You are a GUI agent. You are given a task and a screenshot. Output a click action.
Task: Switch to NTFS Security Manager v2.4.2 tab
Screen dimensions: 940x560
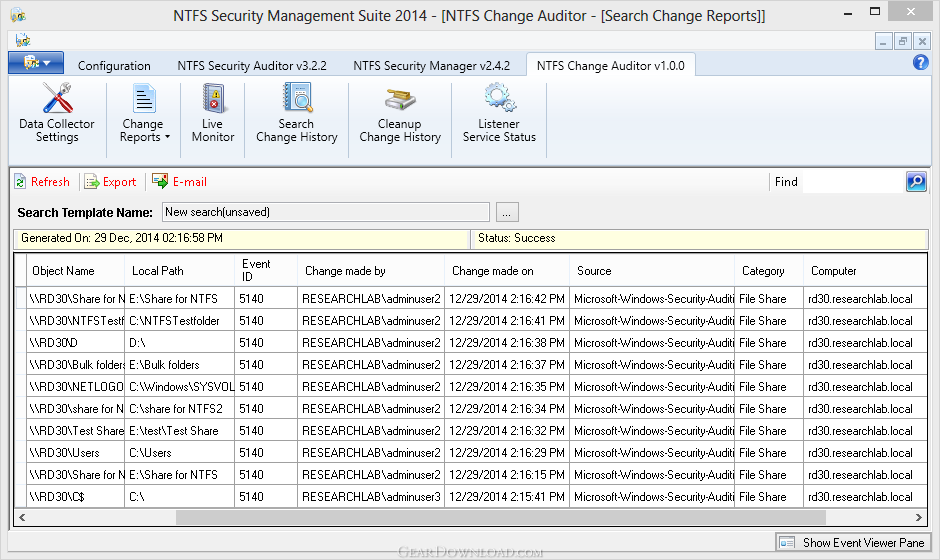(432, 65)
